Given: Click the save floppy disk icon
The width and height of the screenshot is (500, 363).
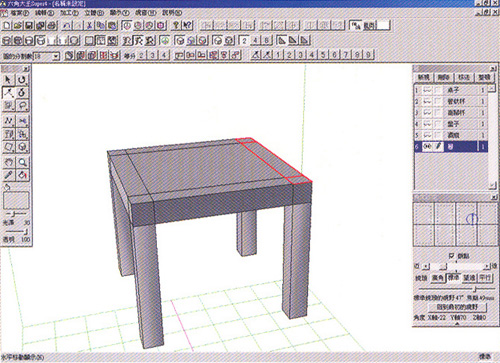Looking at the screenshot, I should tap(29, 25).
